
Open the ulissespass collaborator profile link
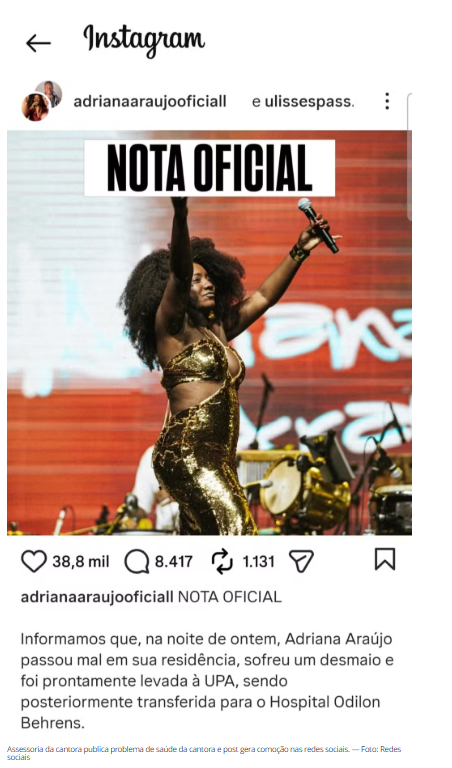point(309,102)
